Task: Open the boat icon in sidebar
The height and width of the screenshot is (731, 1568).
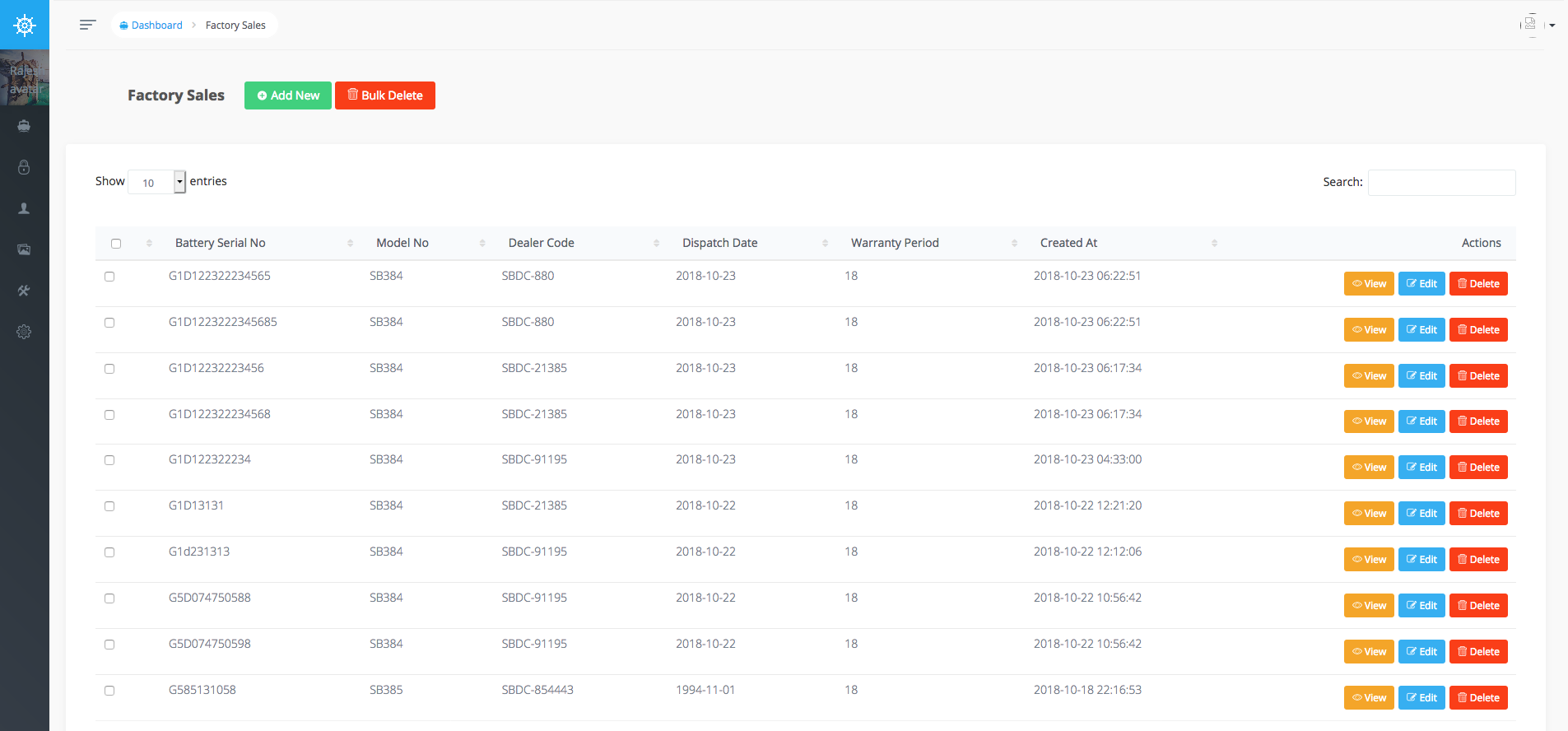Action: tap(24, 126)
